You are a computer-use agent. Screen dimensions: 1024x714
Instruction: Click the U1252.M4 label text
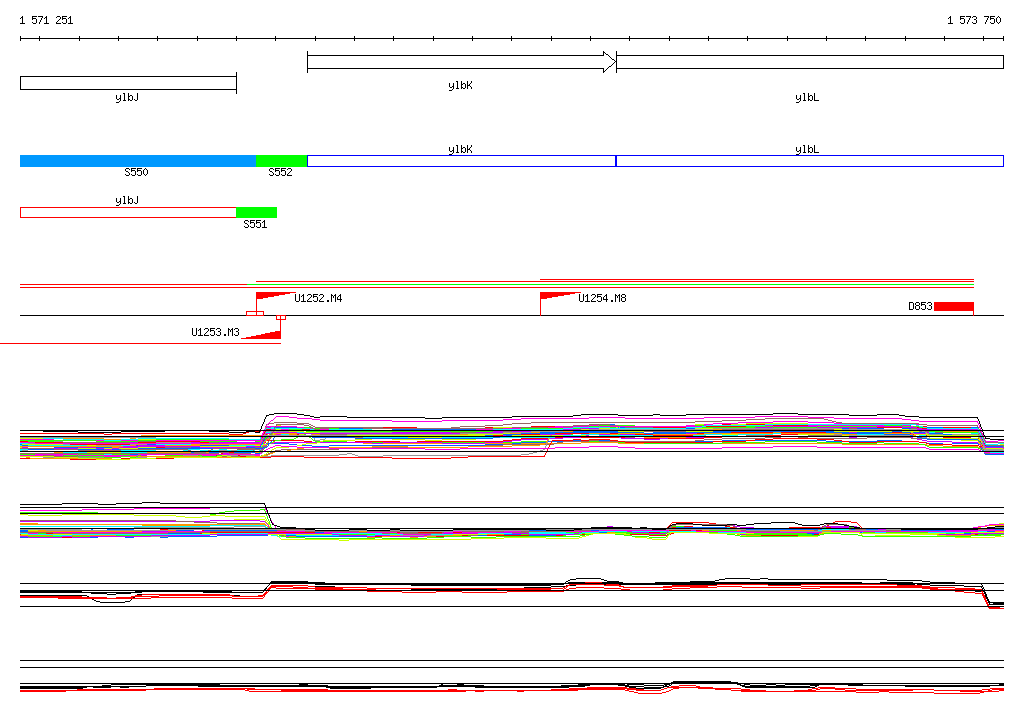pyautogui.click(x=318, y=298)
